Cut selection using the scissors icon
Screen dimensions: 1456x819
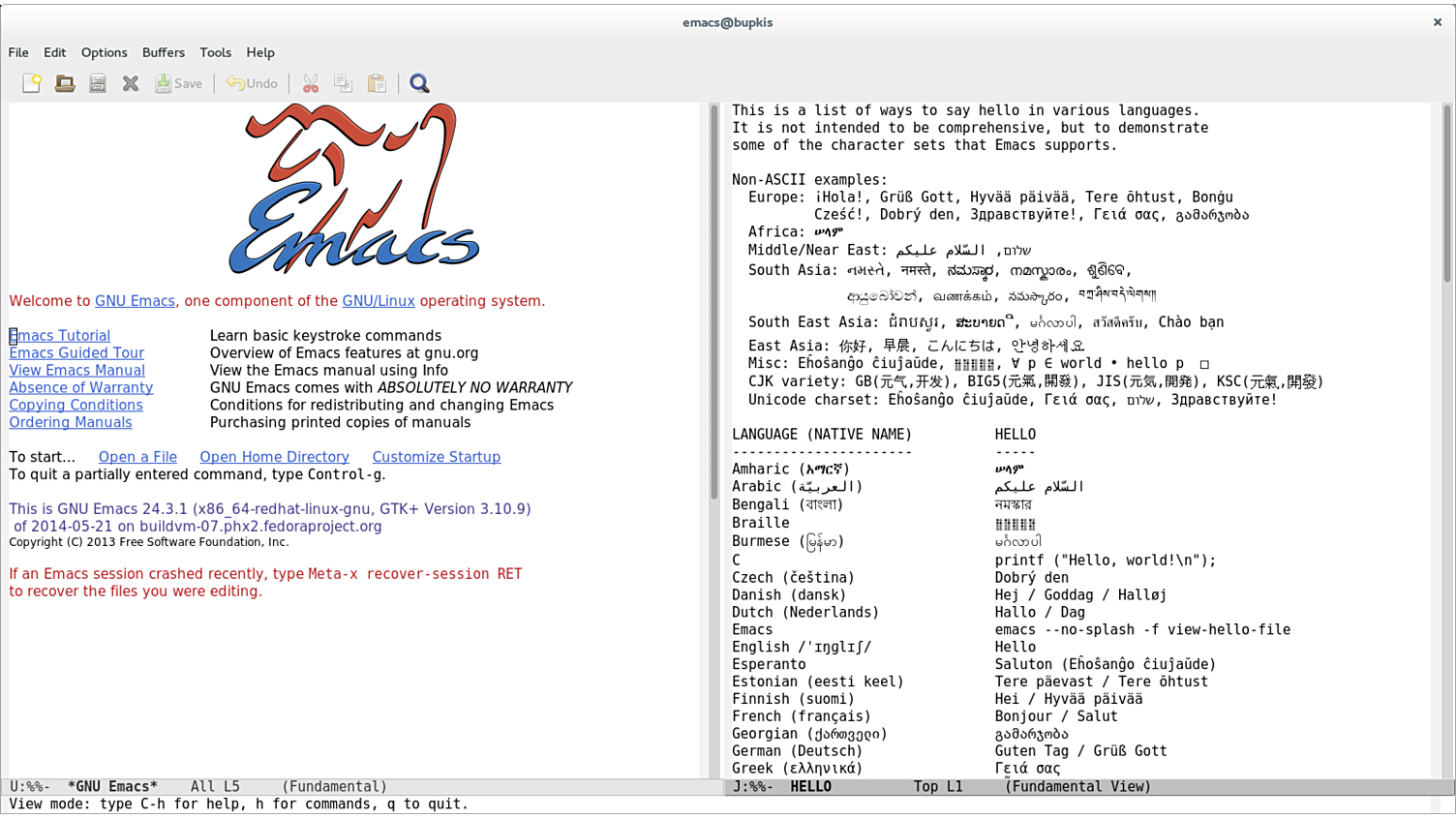click(x=311, y=83)
